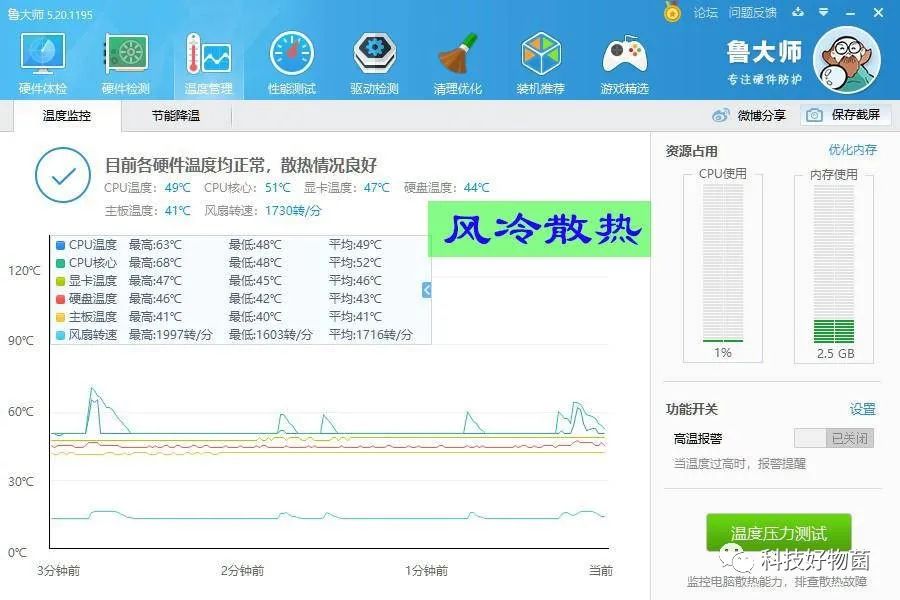Click the 1% CPU usage value

click(x=723, y=353)
